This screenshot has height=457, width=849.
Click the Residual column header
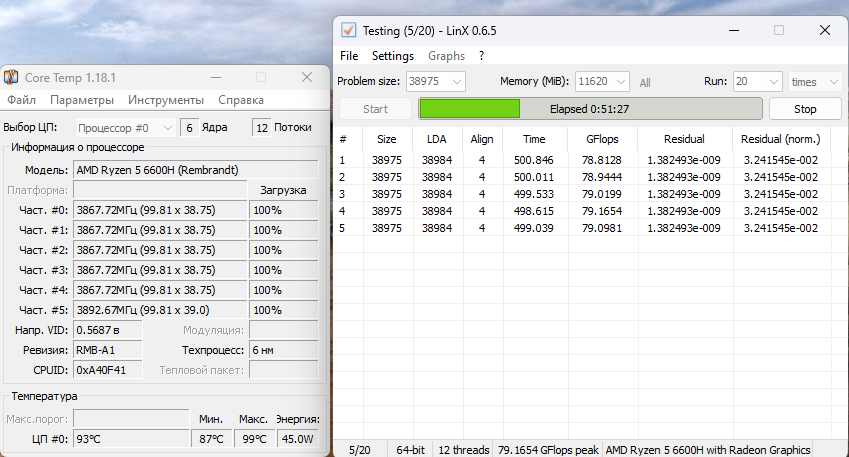(x=684, y=139)
